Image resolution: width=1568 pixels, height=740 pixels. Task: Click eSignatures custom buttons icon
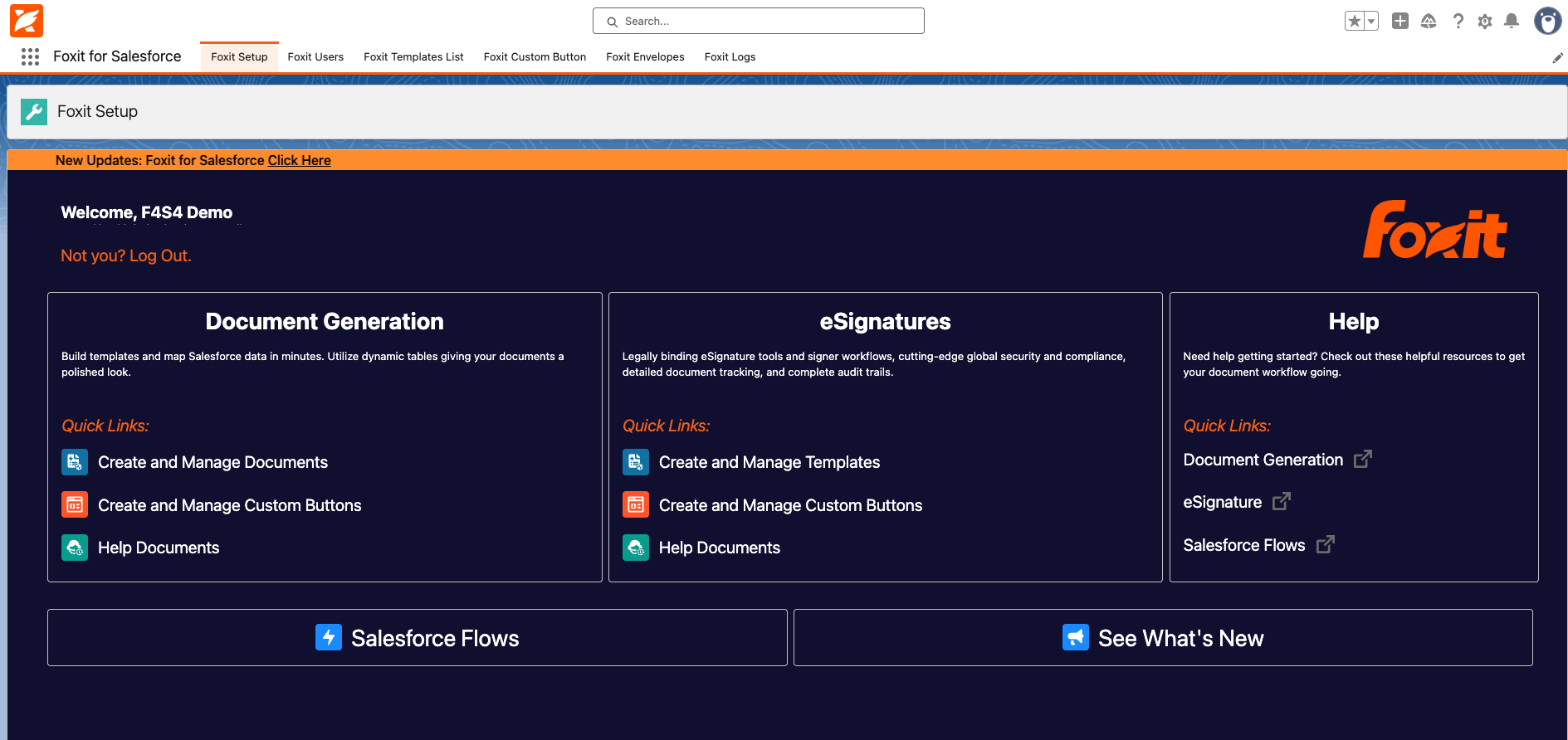pos(636,504)
